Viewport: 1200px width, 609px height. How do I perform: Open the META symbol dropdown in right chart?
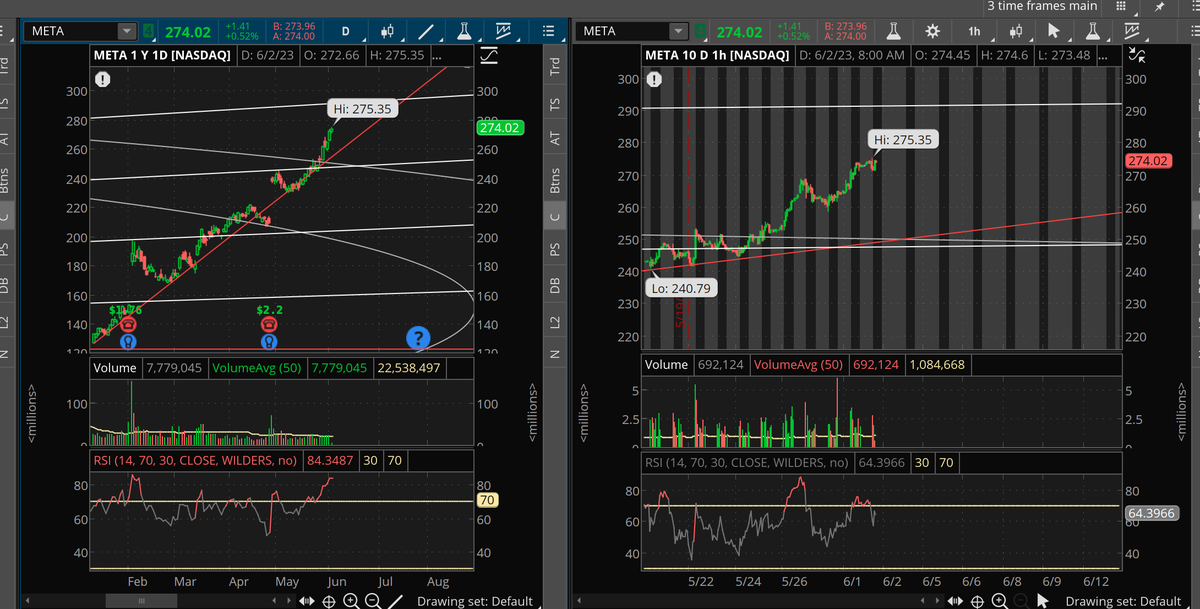[680, 31]
